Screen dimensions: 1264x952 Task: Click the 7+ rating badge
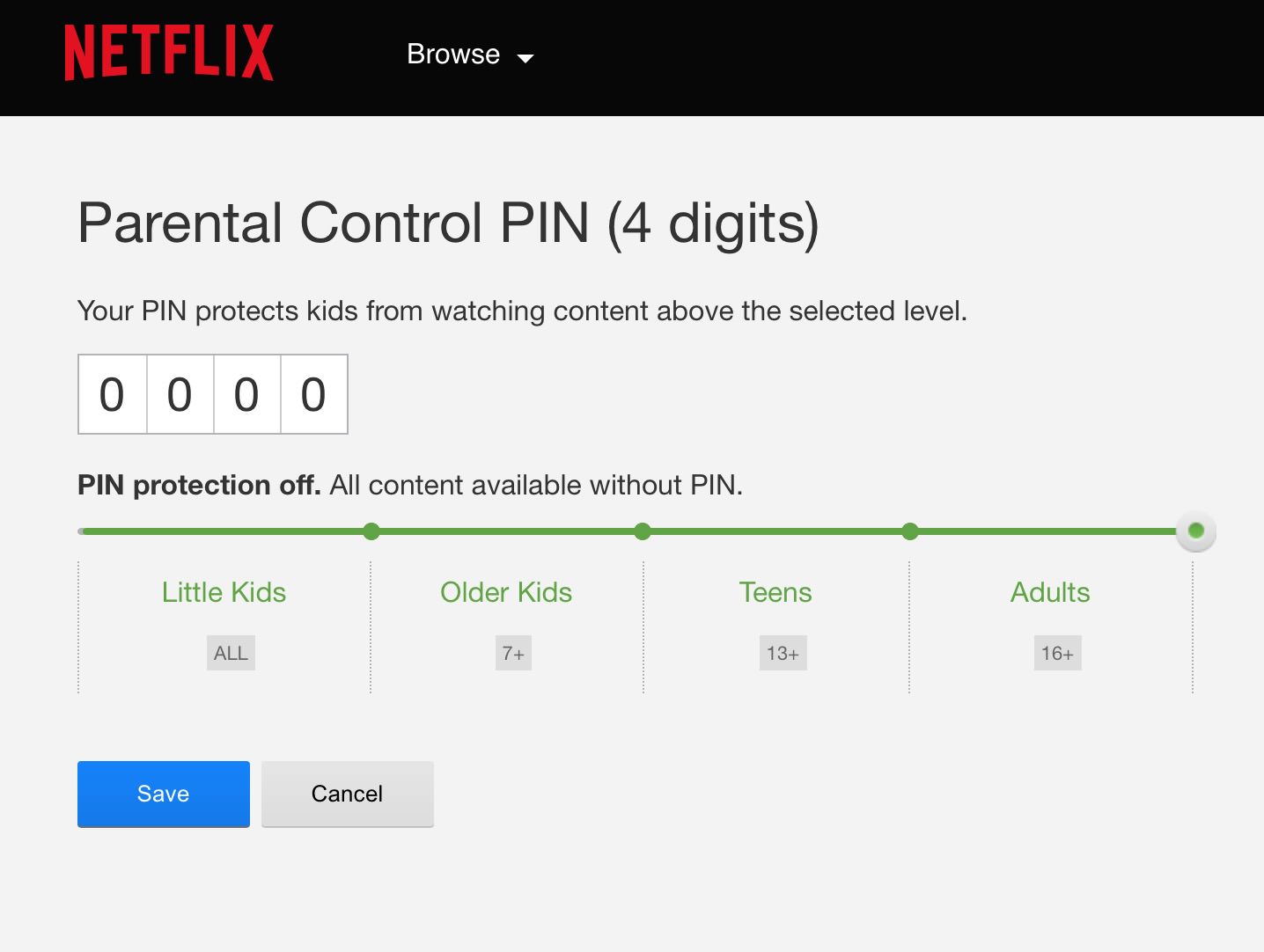pyautogui.click(x=513, y=653)
